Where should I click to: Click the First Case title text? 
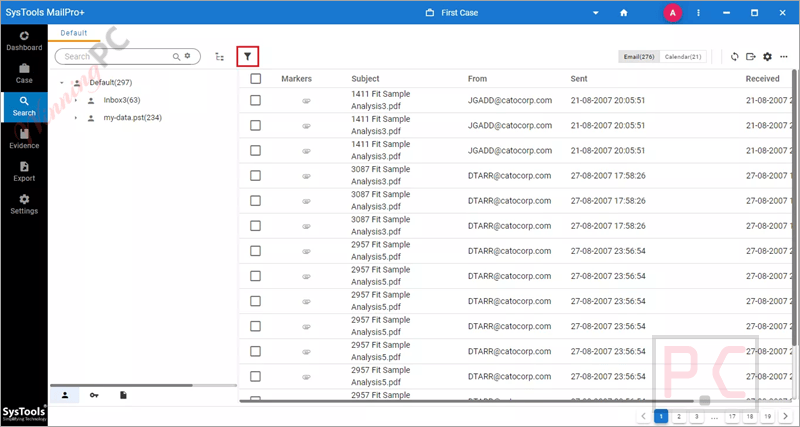460,13
